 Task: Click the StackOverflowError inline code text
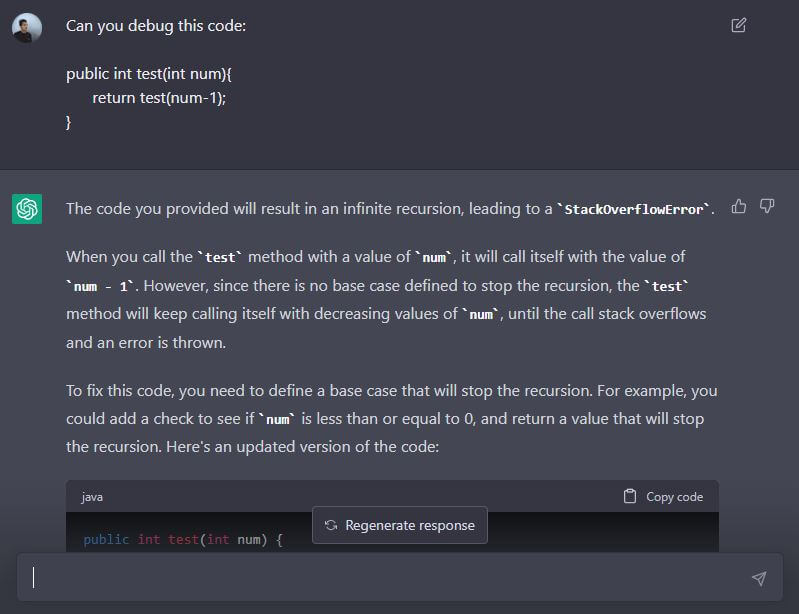(x=636, y=209)
